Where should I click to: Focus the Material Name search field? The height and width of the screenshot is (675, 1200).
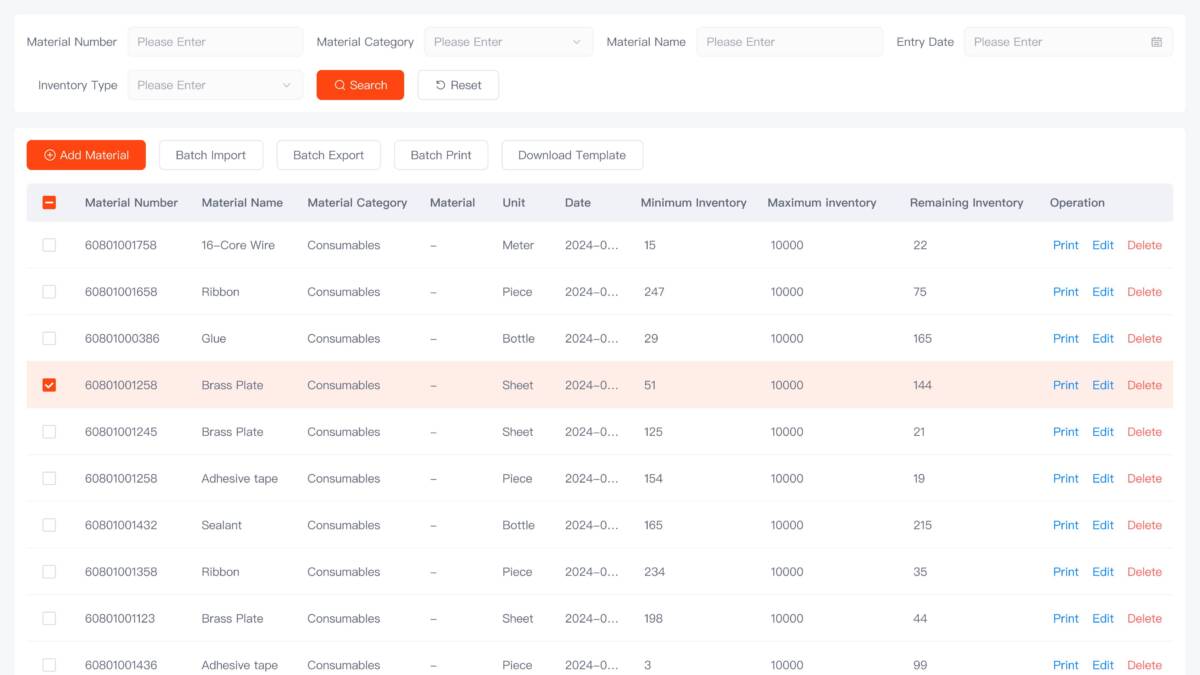pyautogui.click(x=789, y=42)
